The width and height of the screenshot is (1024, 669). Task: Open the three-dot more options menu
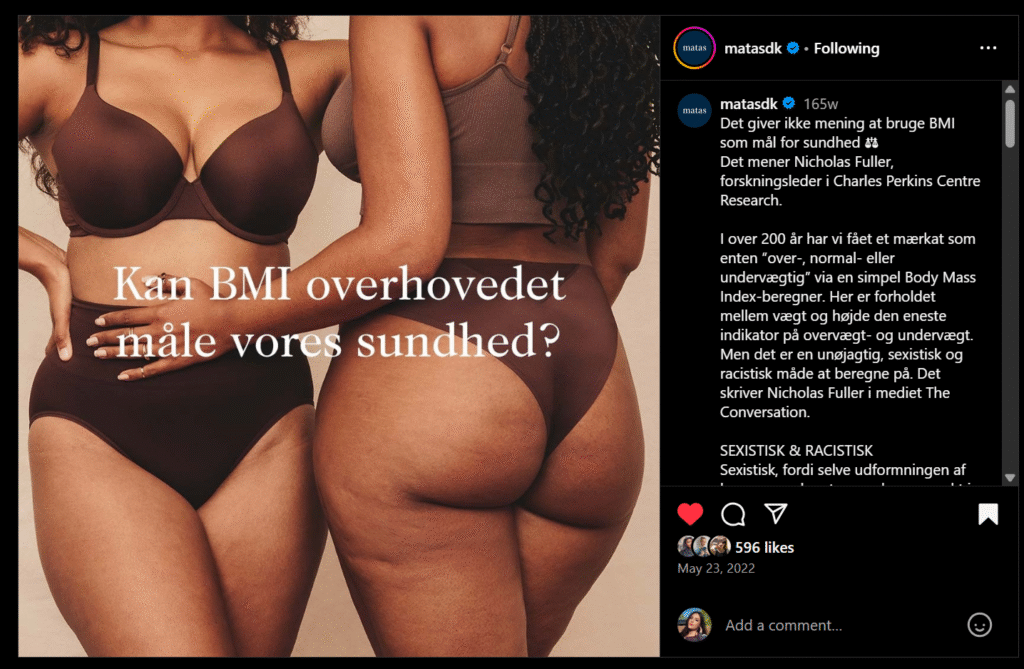[x=988, y=48]
